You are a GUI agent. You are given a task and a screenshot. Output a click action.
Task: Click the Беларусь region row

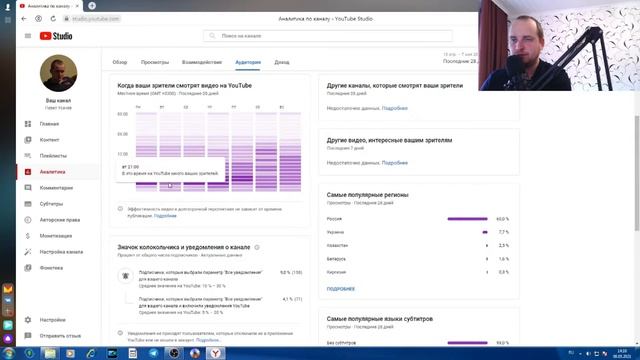click(x=418, y=259)
